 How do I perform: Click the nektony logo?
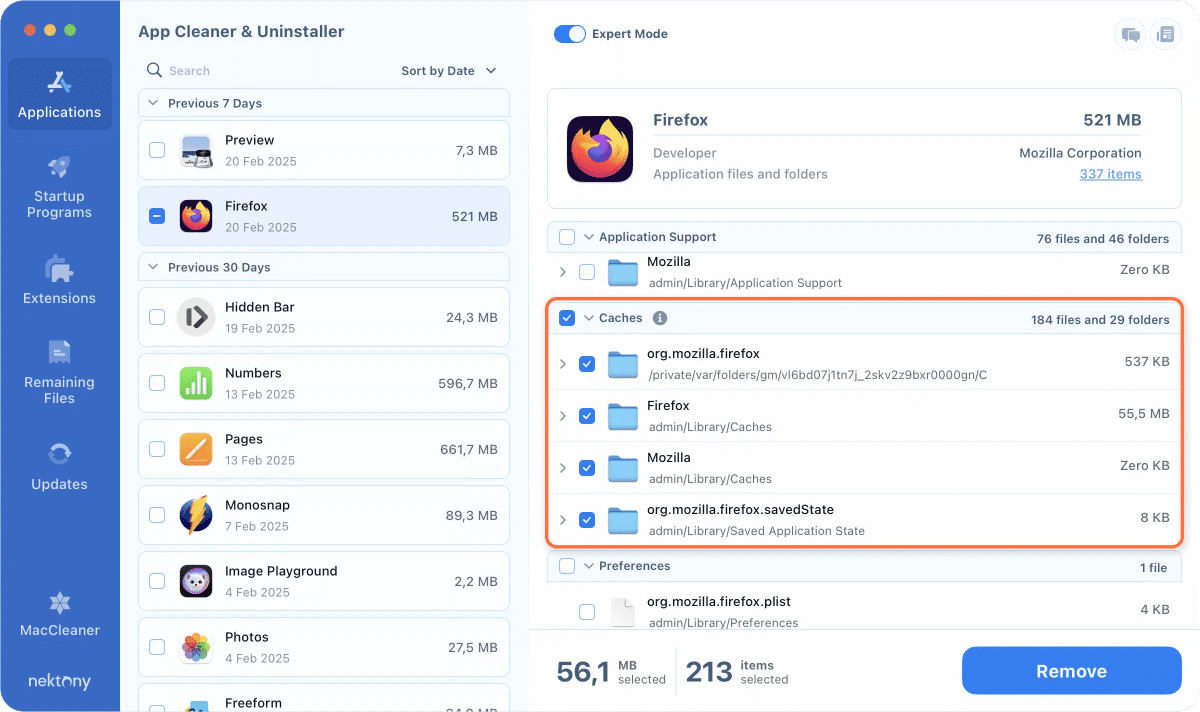tap(59, 682)
